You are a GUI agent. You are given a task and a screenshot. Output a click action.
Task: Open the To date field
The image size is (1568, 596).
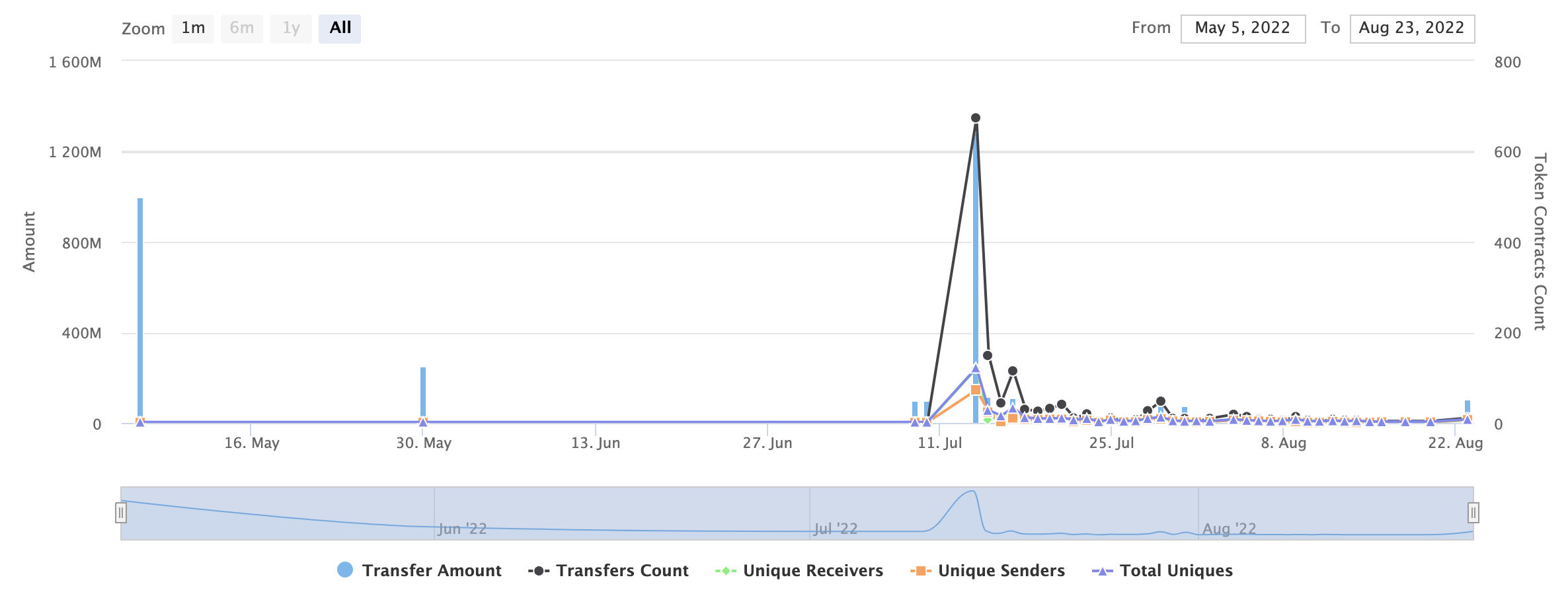(x=1412, y=28)
